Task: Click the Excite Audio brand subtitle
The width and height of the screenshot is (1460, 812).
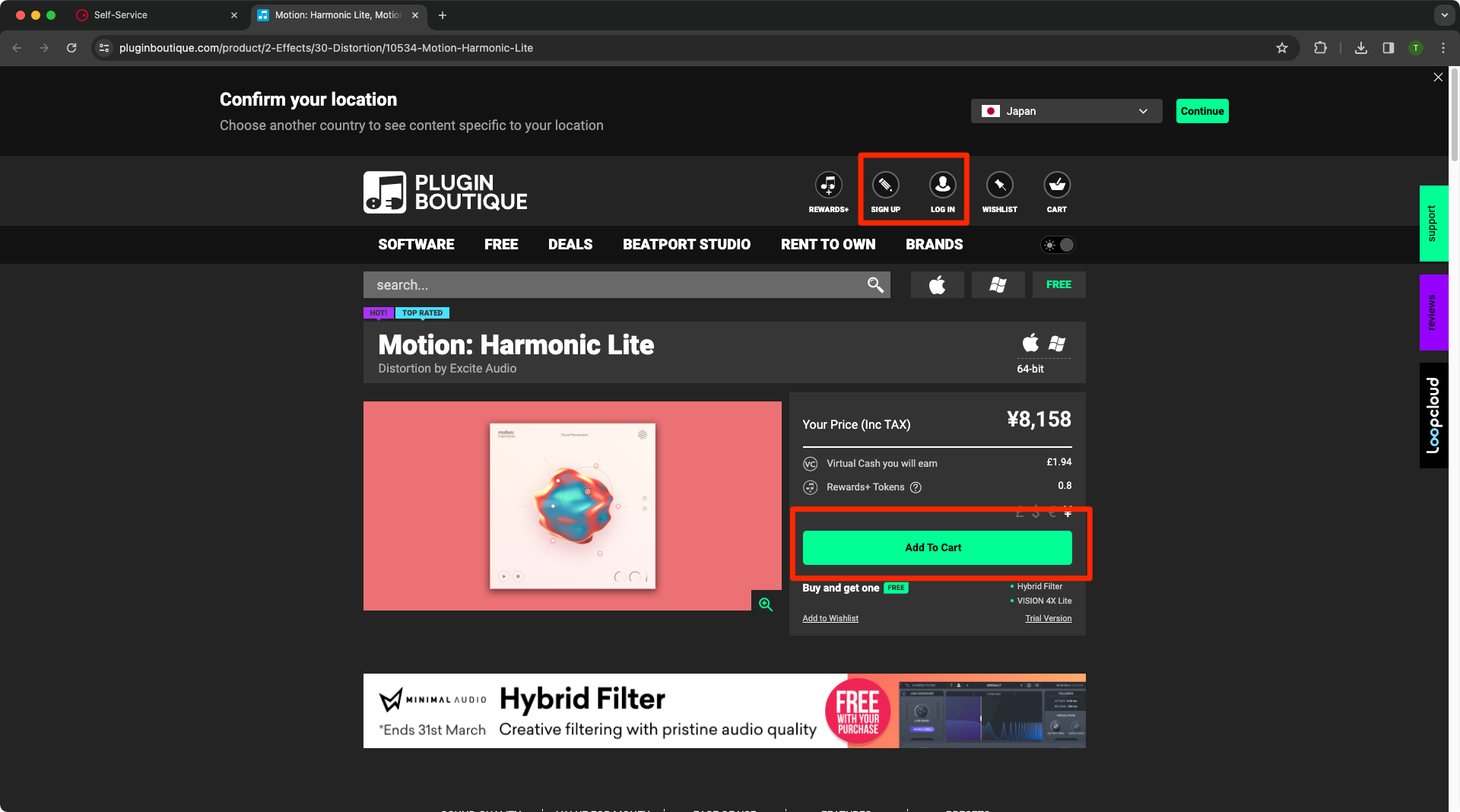Action: 483,369
